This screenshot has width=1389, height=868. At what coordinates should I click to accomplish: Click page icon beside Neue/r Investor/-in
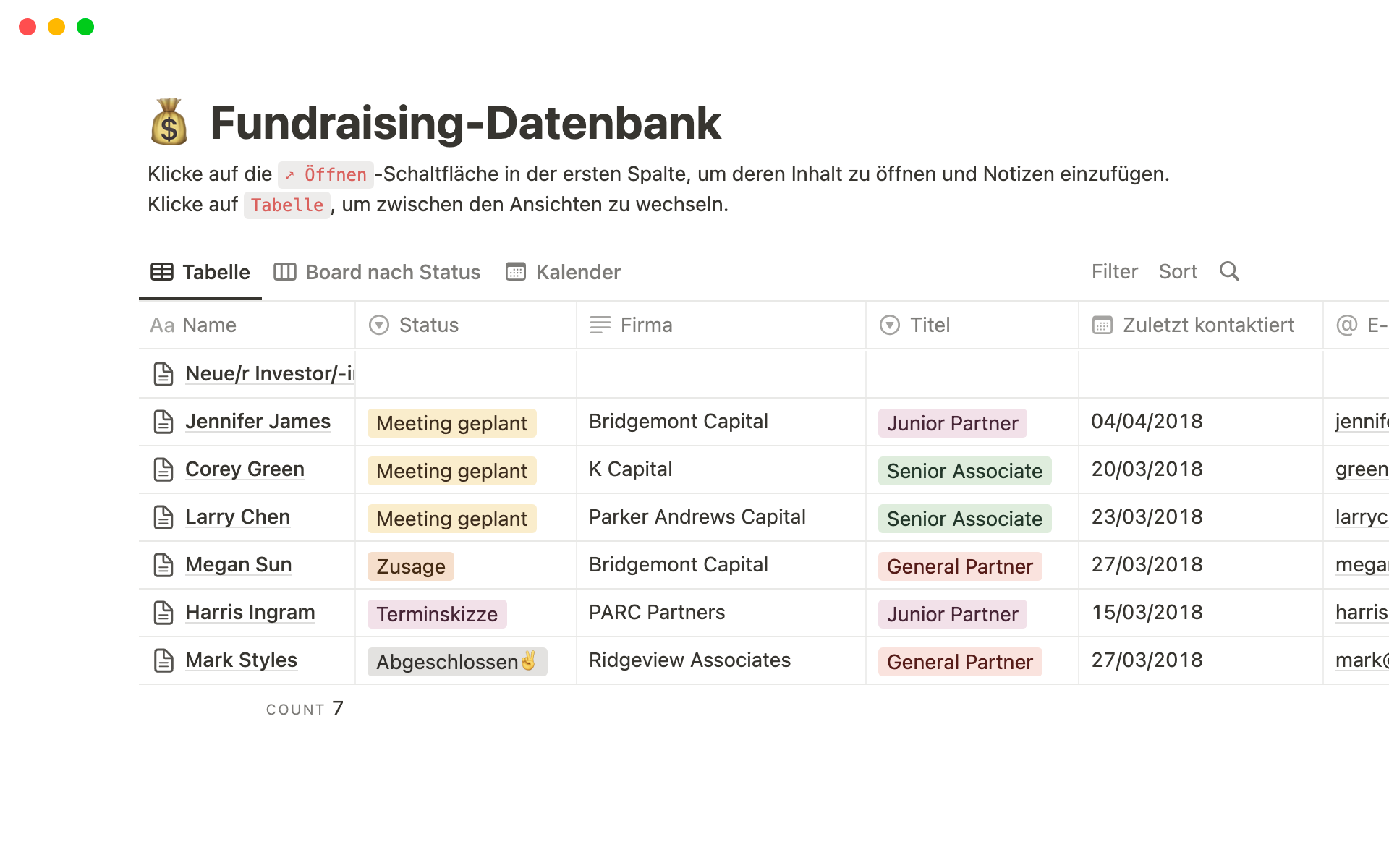point(163,374)
